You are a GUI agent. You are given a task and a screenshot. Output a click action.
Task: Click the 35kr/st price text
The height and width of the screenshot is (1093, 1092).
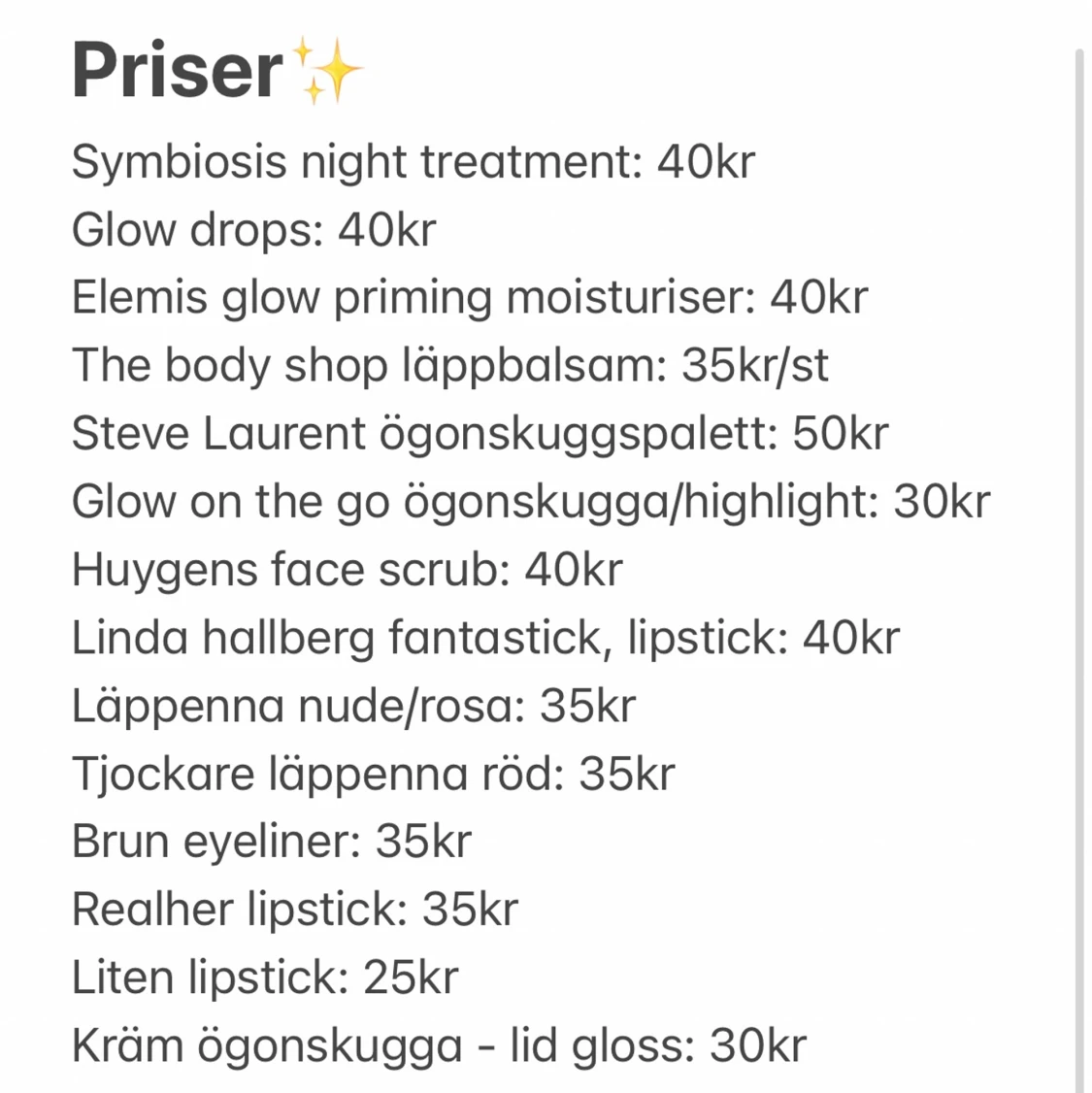click(x=755, y=365)
